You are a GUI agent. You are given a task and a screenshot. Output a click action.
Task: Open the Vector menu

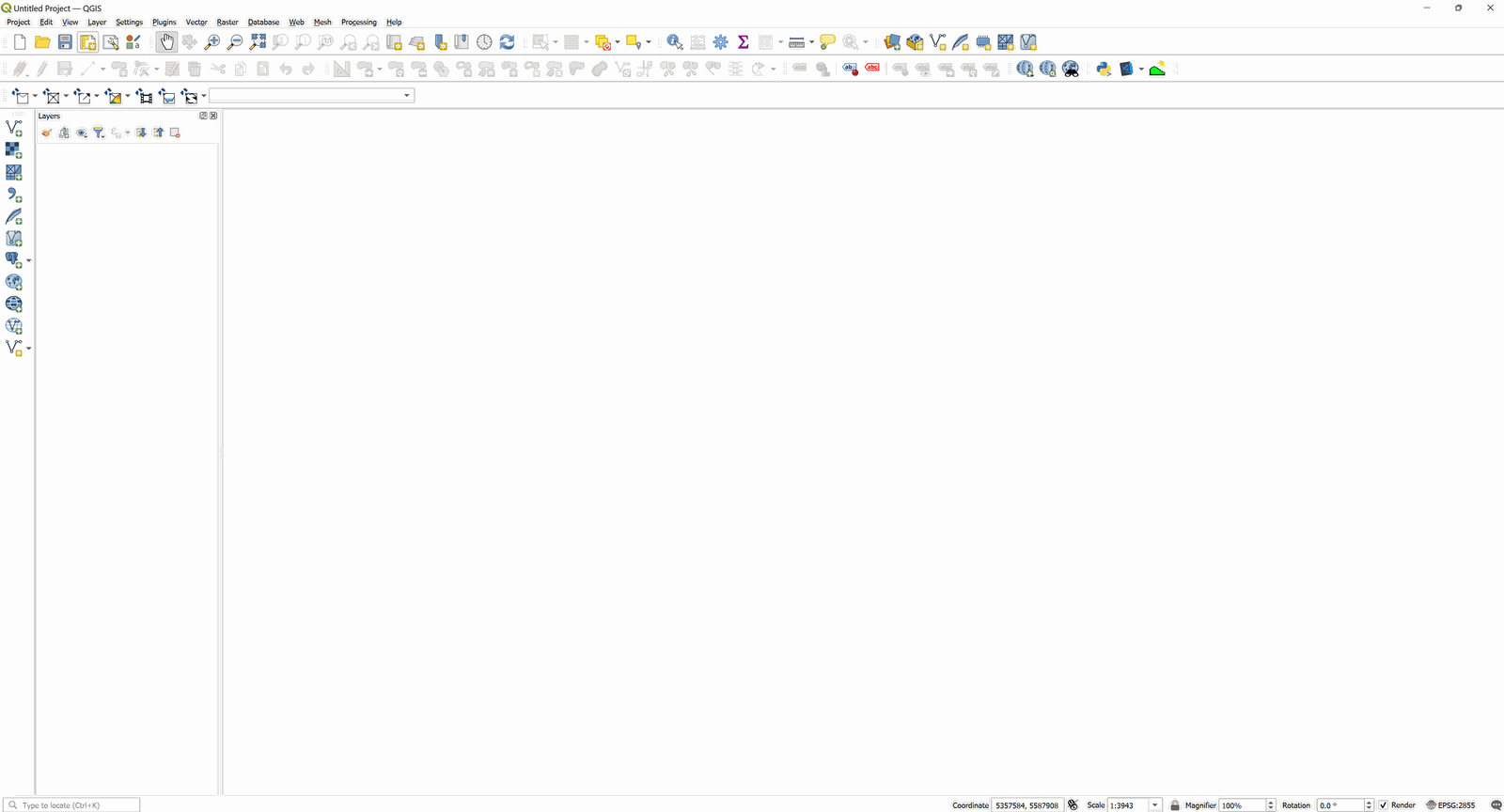point(196,22)
